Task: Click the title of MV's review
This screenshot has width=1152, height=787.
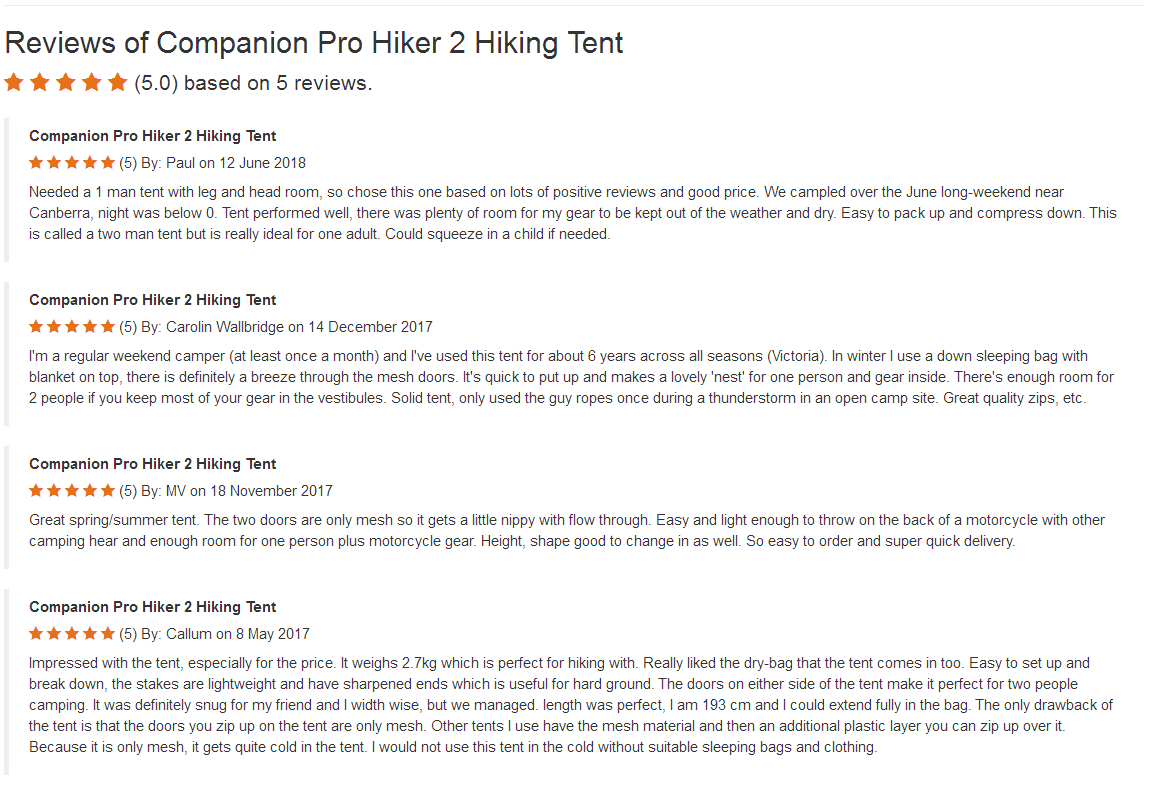Action: (x=152, y=464)
